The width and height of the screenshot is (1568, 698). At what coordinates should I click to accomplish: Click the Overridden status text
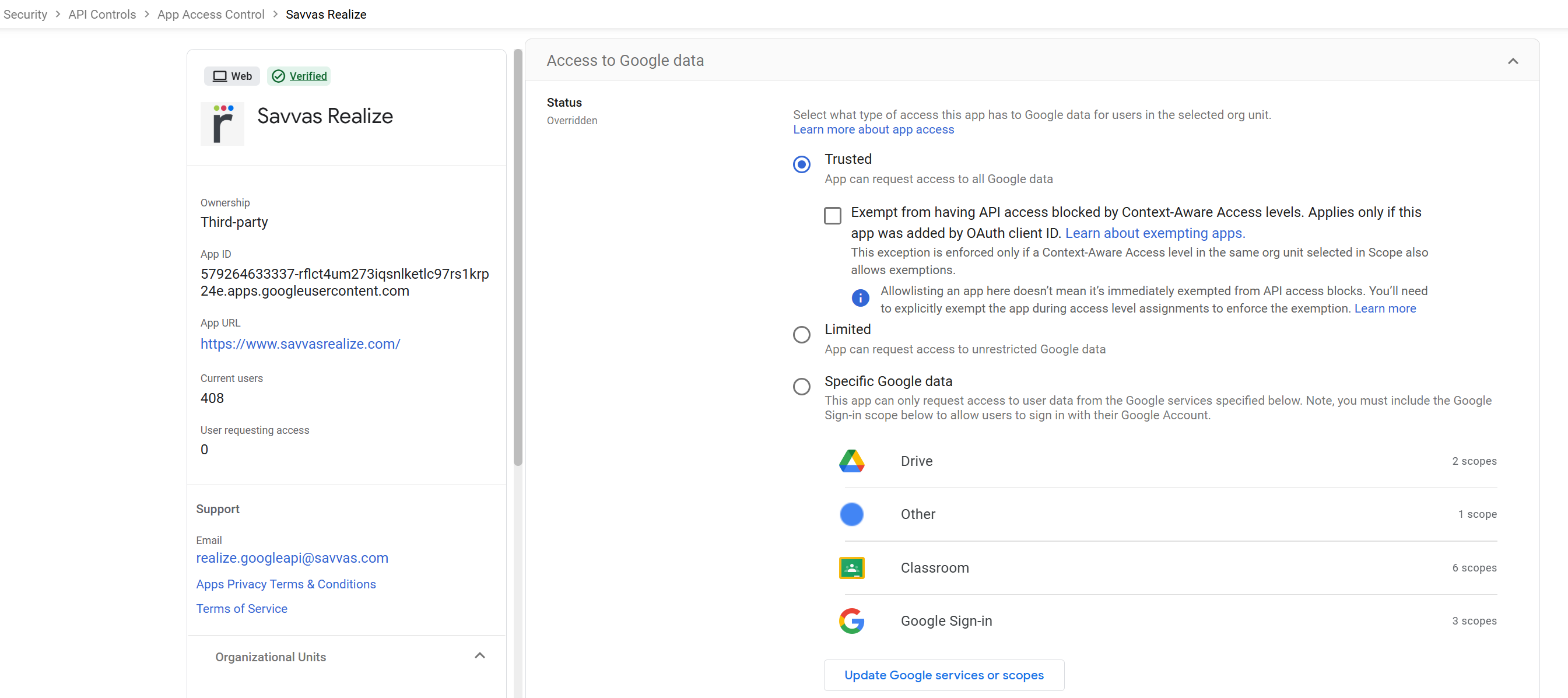(571, 121)
